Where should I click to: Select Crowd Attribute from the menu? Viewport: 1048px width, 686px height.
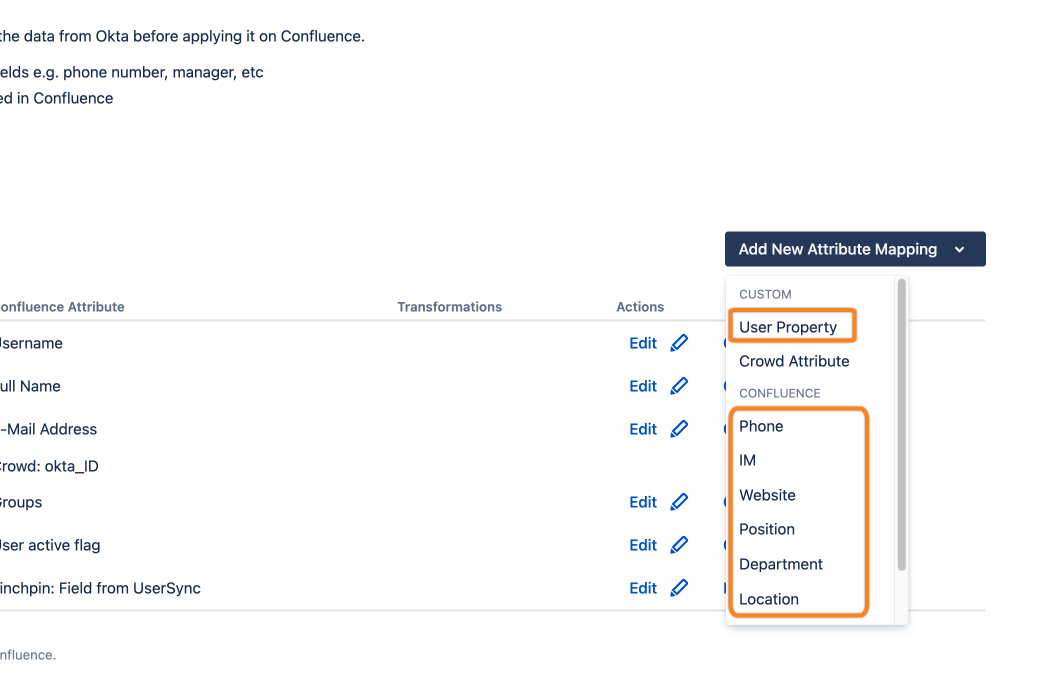coord(794,361)
